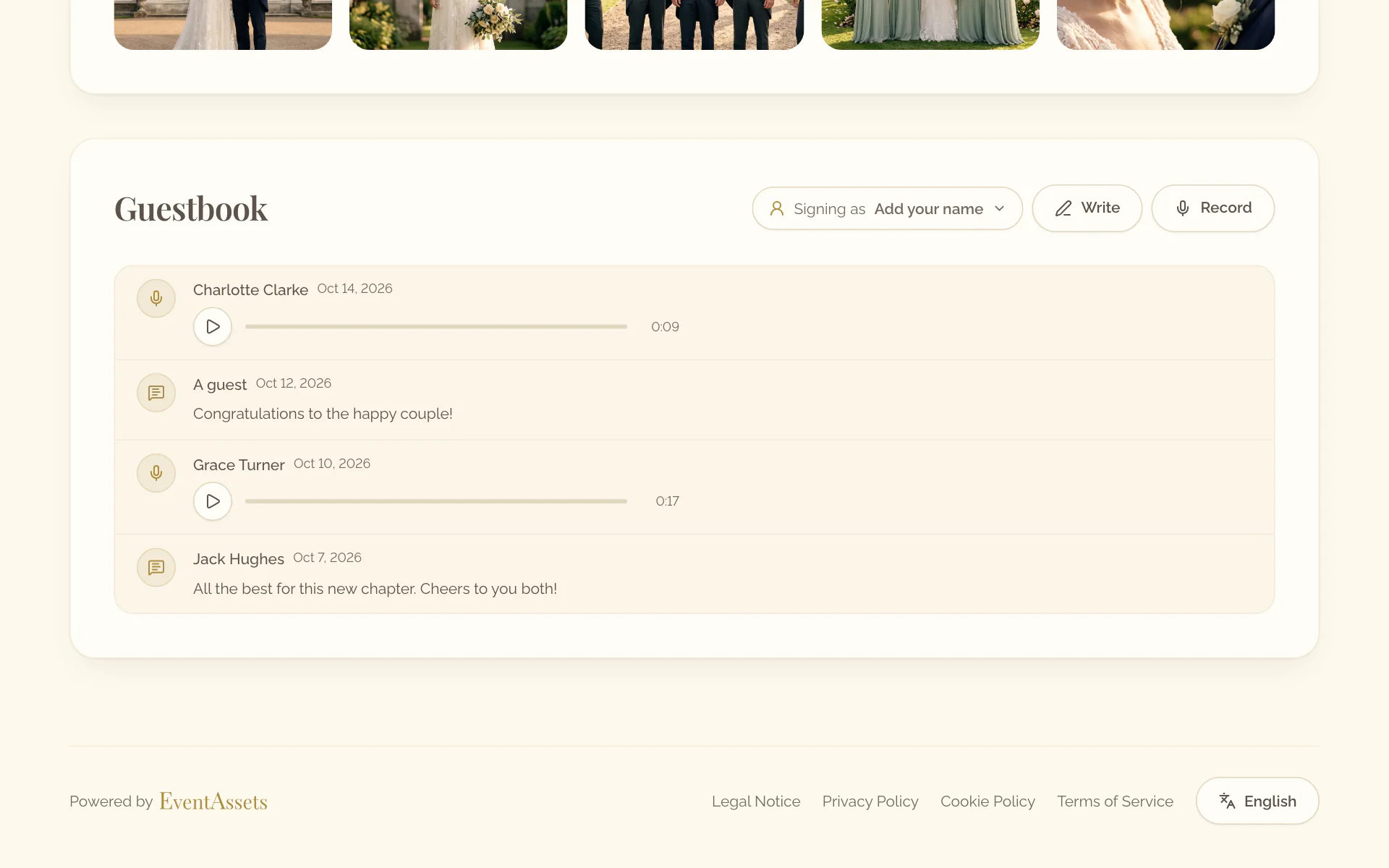This screenshot has width=1389, height=868.
Task: Click the pencil icon on Write button
Action: click(x=1063, y=209)
